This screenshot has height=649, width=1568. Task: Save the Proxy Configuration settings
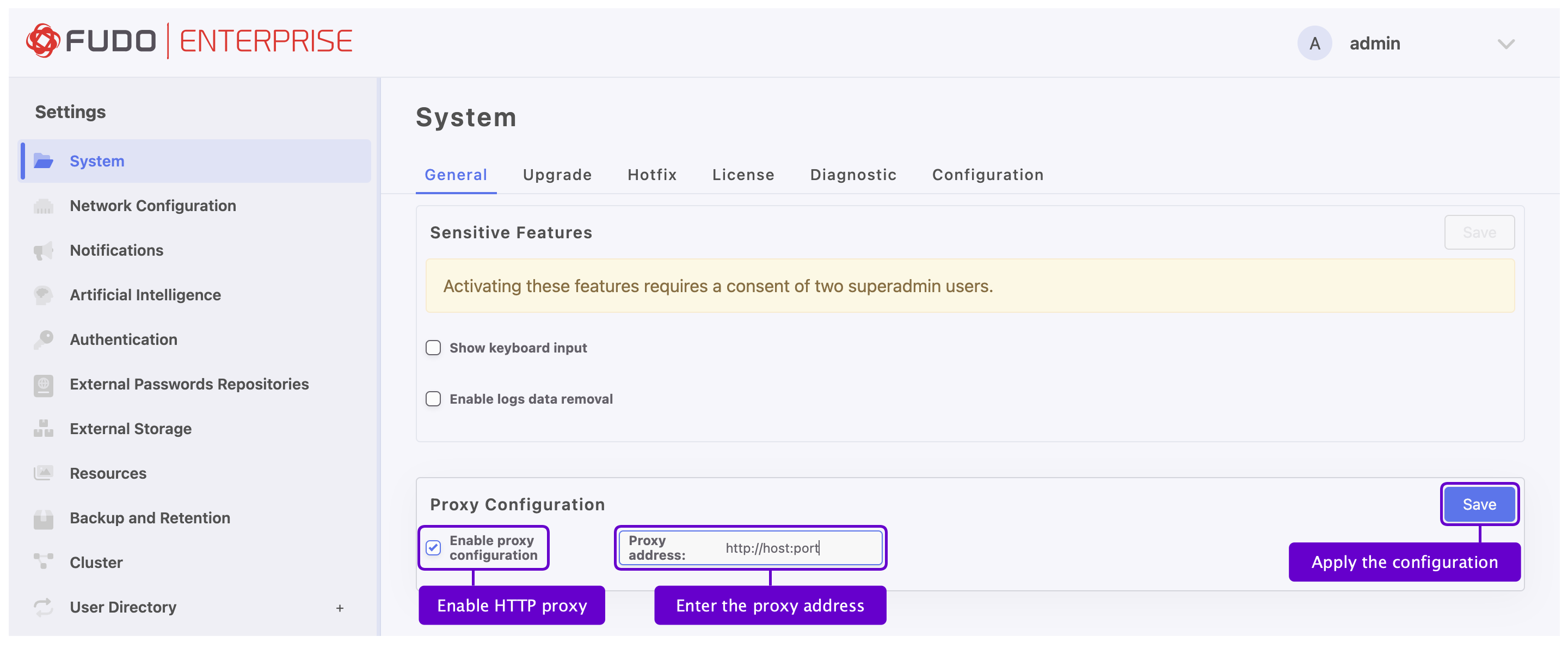tap(1480, 504)
